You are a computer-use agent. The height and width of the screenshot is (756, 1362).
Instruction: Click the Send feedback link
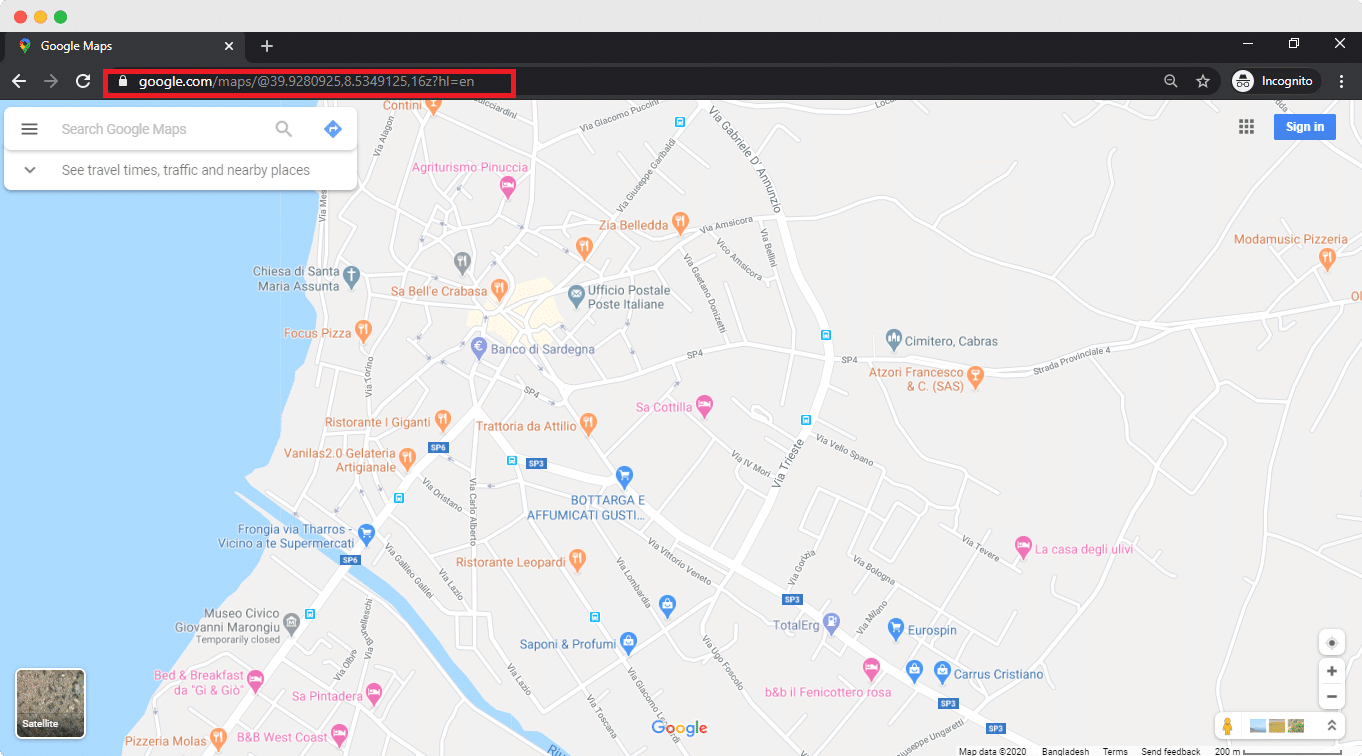point(1171,751)
